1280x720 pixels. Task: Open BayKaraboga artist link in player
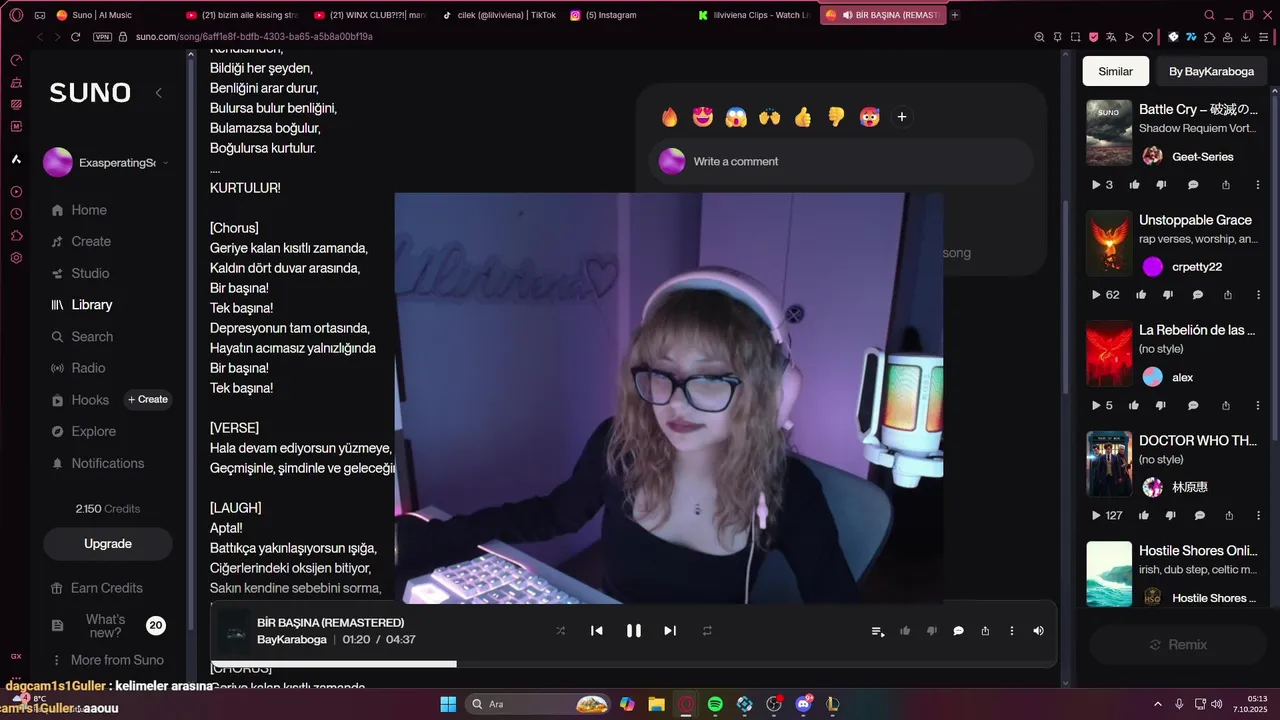click(292, 639)
